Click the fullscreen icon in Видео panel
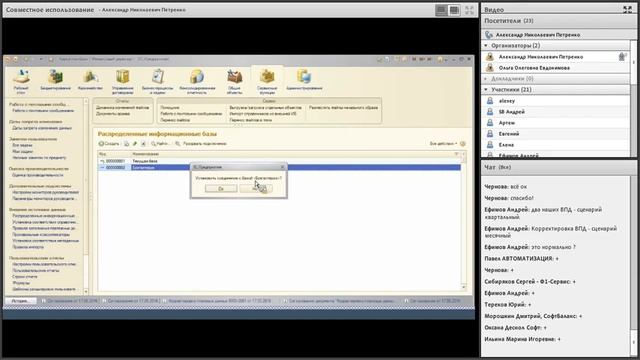The height and width of the screenshot is (360, 640). coord(627,9)
